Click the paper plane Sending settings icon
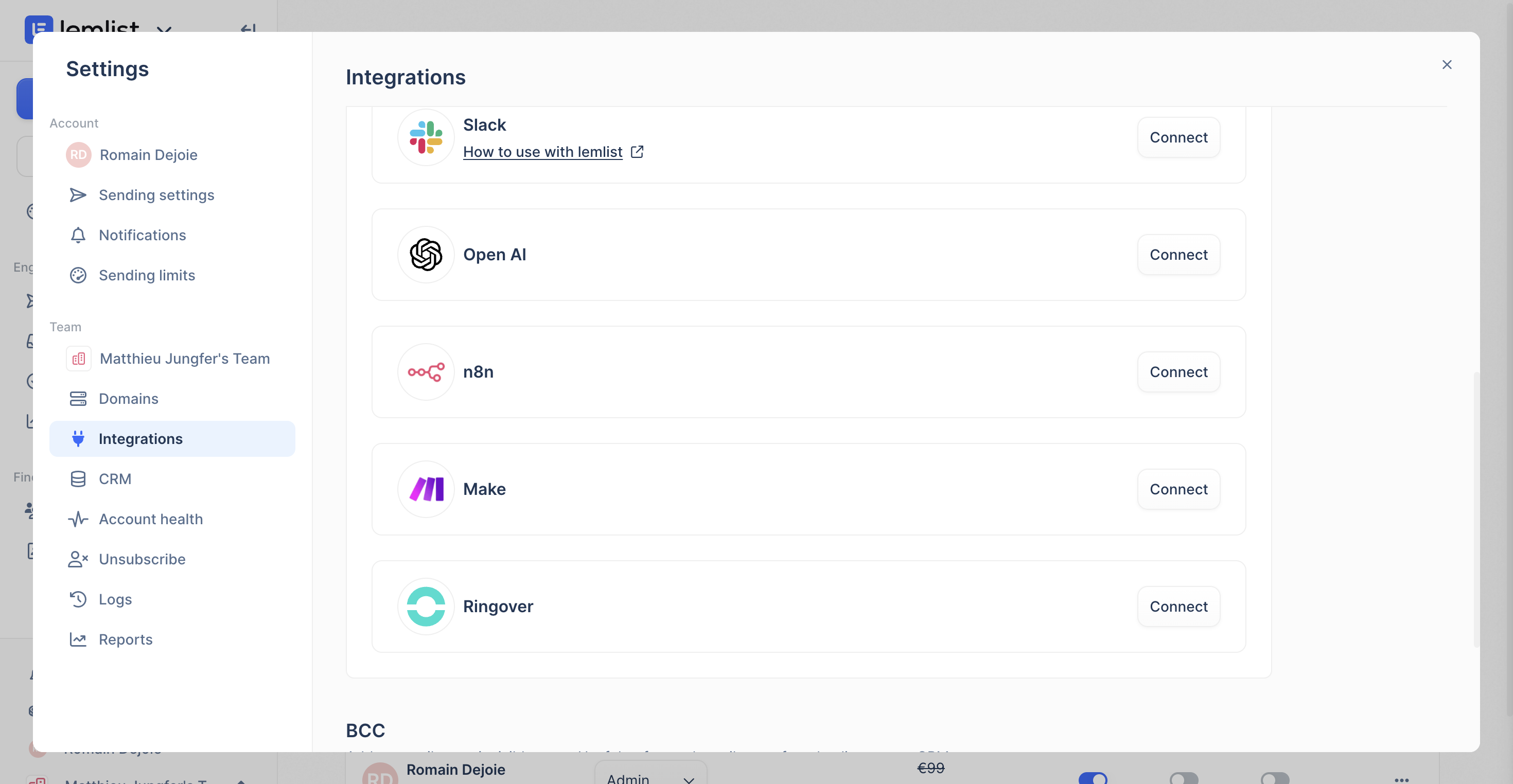 [78, 195]
